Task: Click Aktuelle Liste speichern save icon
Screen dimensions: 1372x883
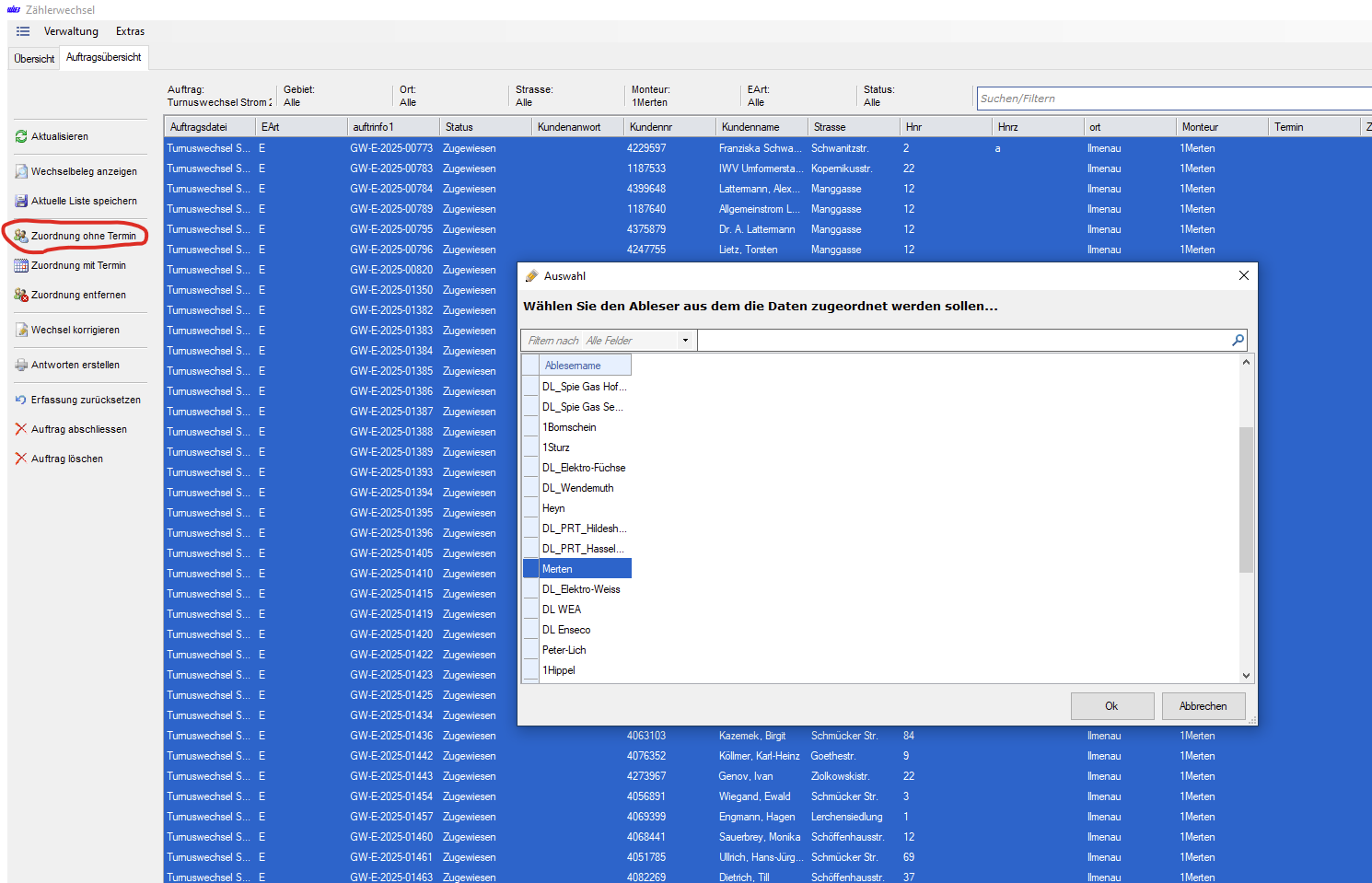Action: click(x=21, y=201)
